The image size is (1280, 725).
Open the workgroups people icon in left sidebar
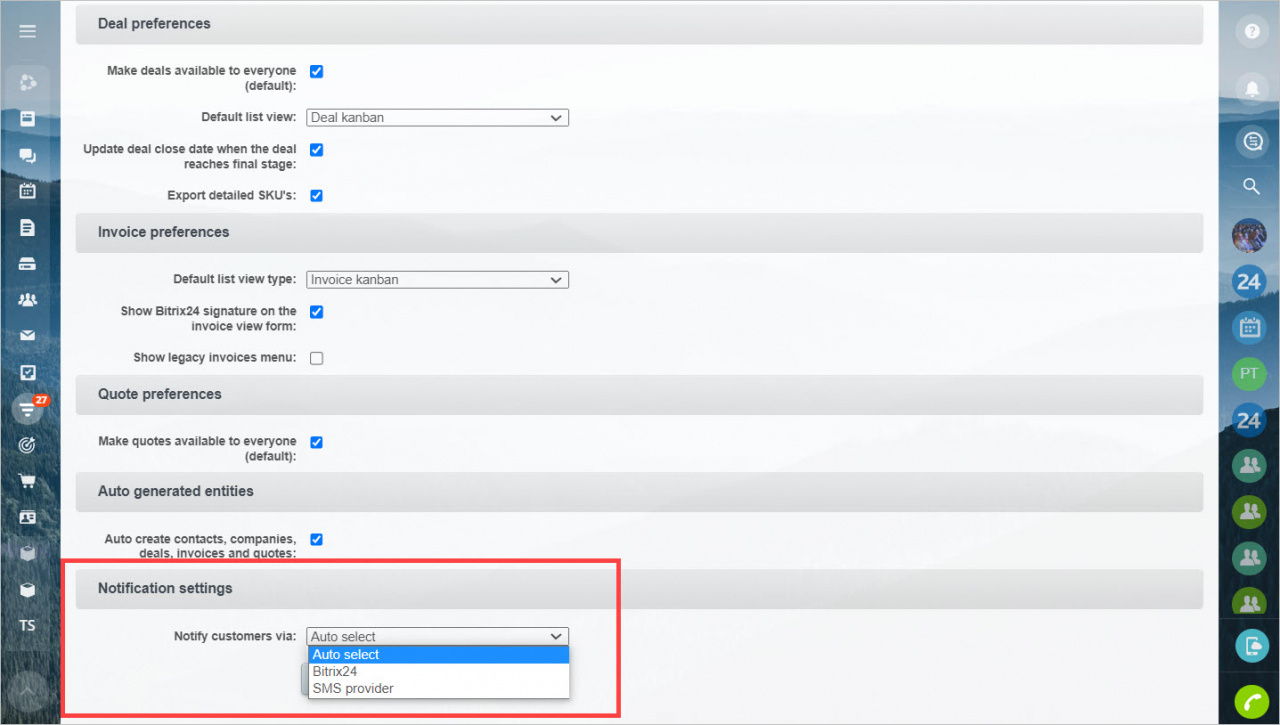coord(28,300)
